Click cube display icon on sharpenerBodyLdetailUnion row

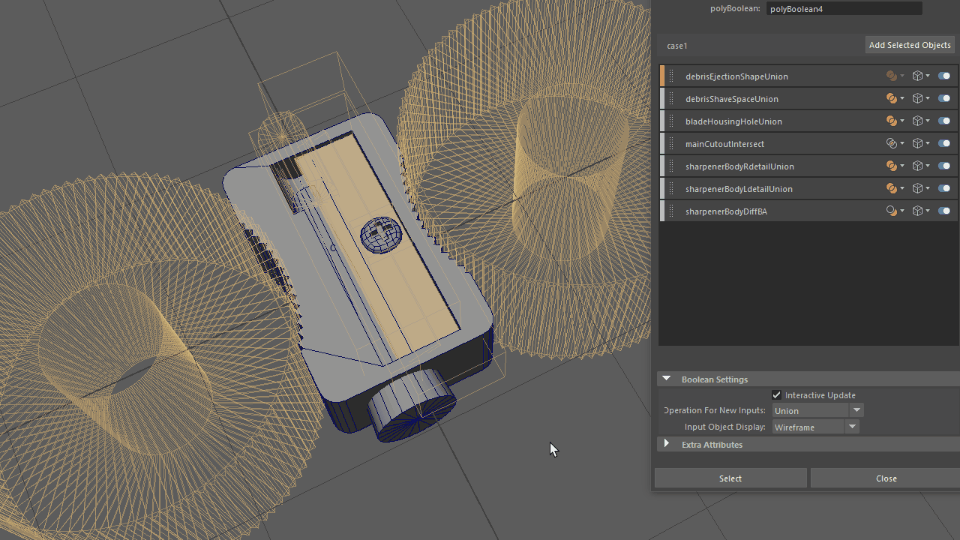coord(918,189)
